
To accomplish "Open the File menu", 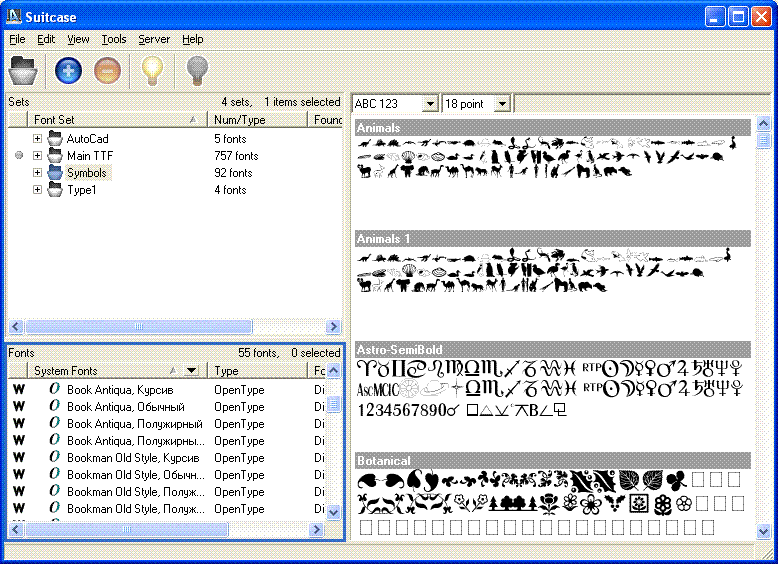I will (17, 39).
